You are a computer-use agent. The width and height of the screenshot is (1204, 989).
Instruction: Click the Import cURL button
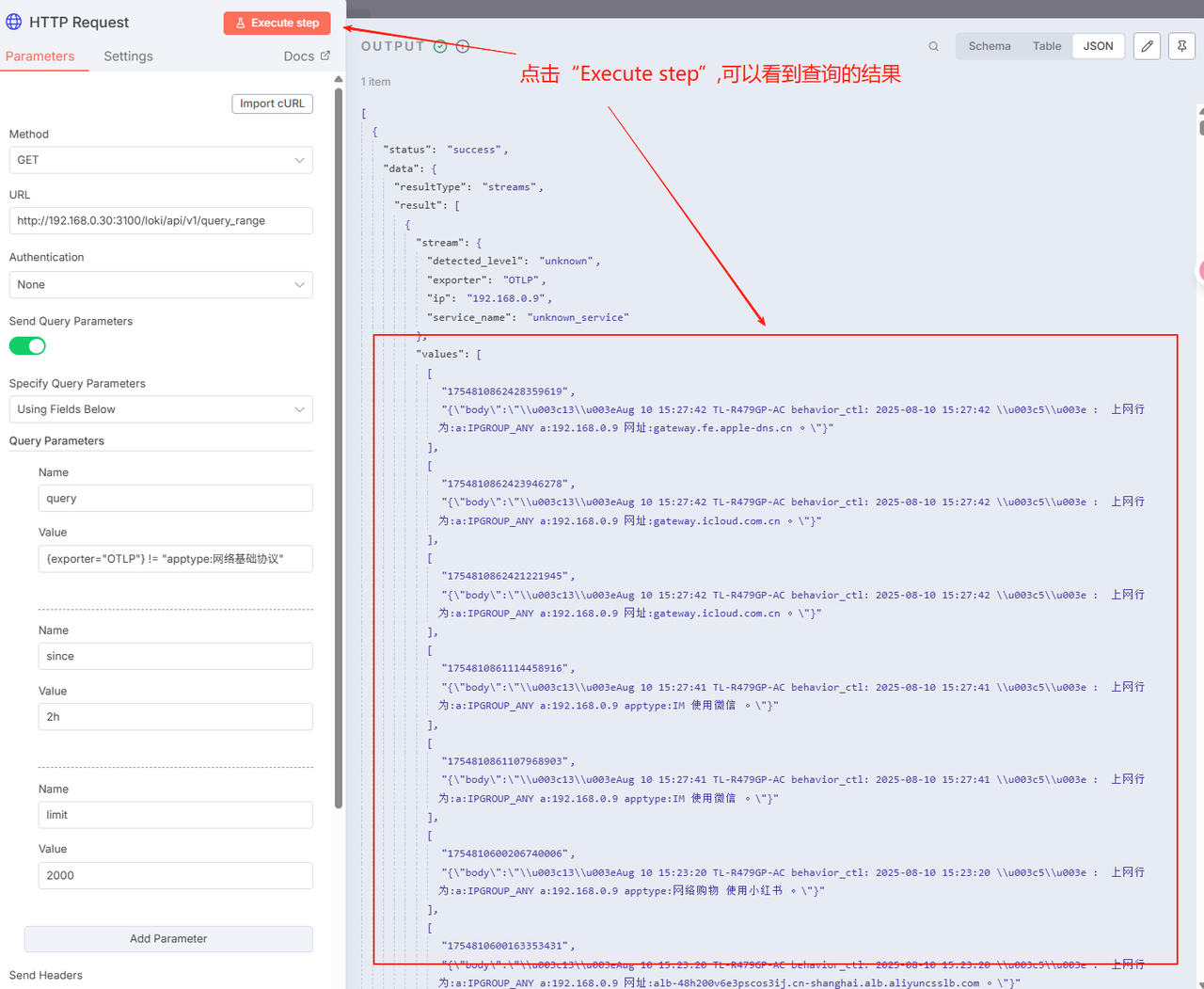click(272, 104)
